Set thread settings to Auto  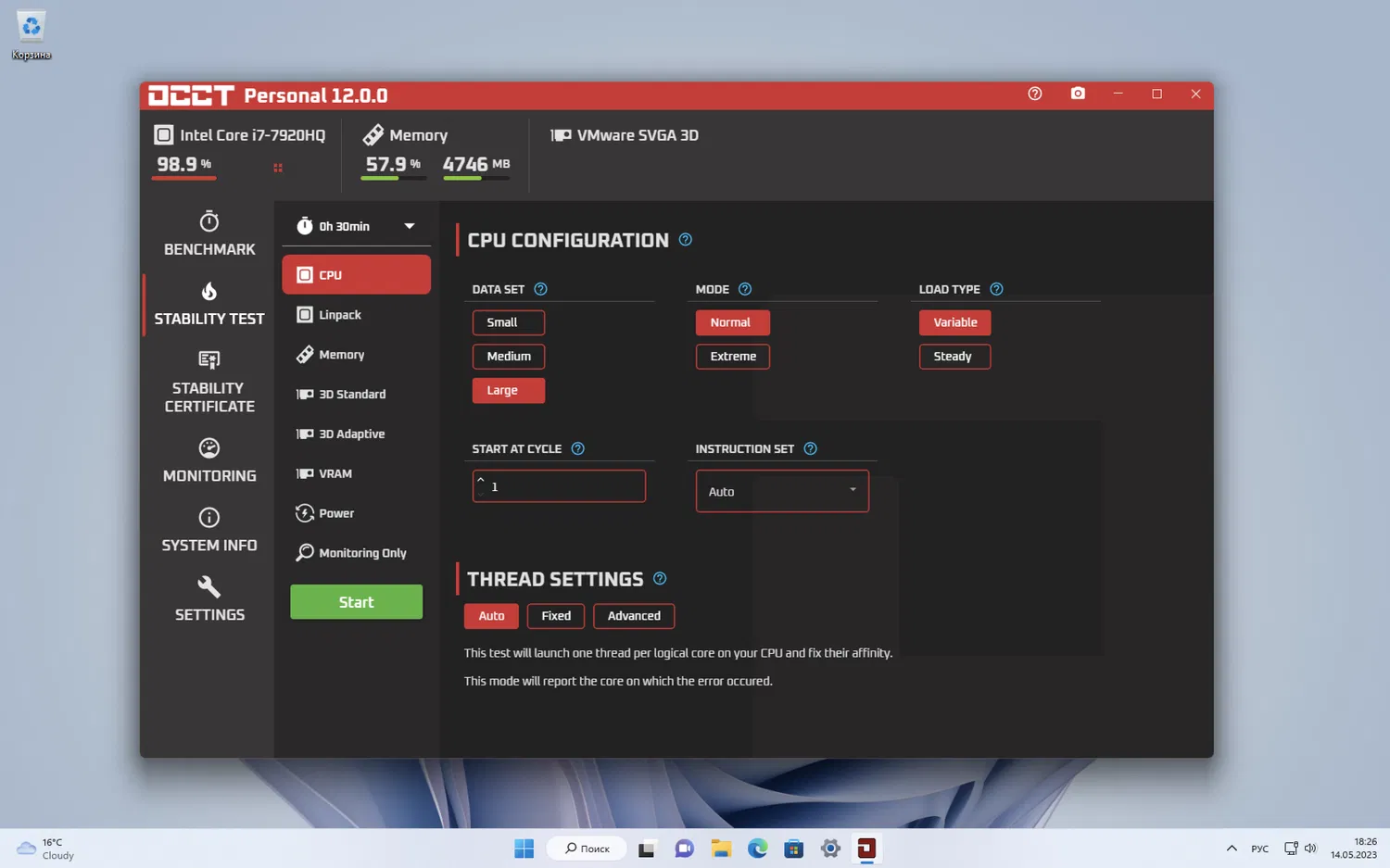click(x=491, y=616)
